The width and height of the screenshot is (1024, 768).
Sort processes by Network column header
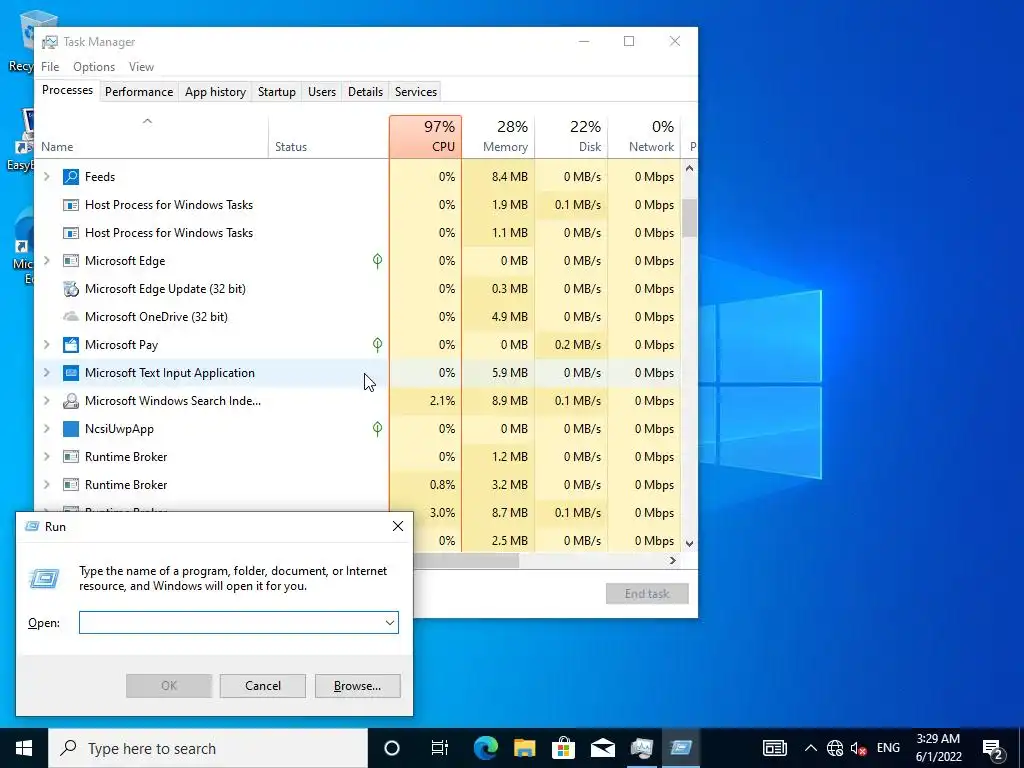pyautogui.click(x=645, y=137)
